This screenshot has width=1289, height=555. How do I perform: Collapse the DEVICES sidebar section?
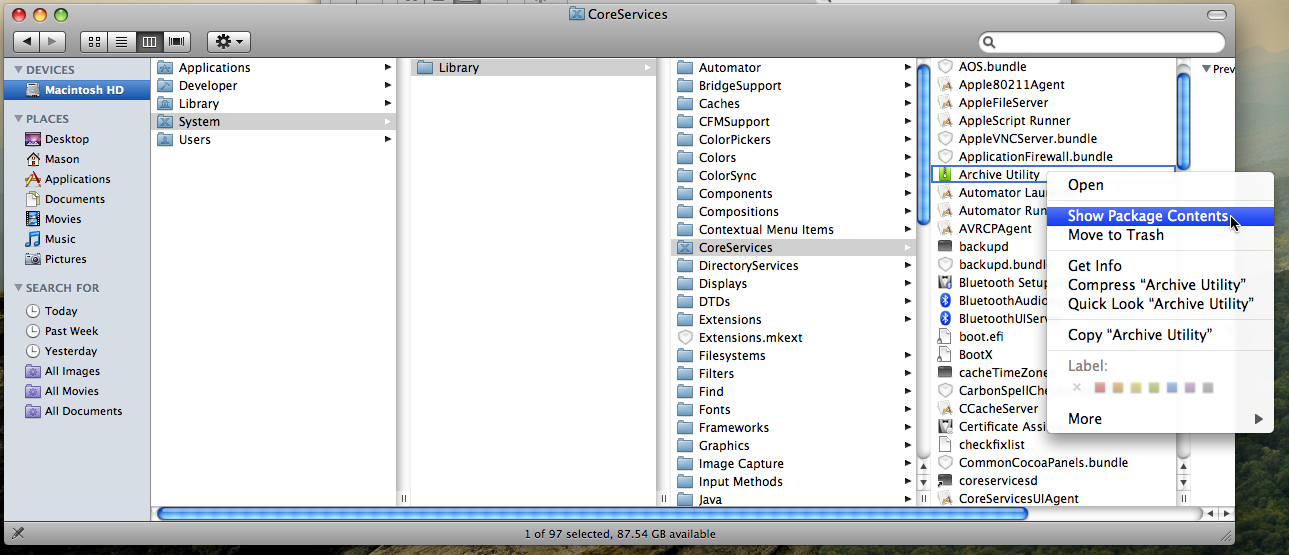[x=18, y=70]
